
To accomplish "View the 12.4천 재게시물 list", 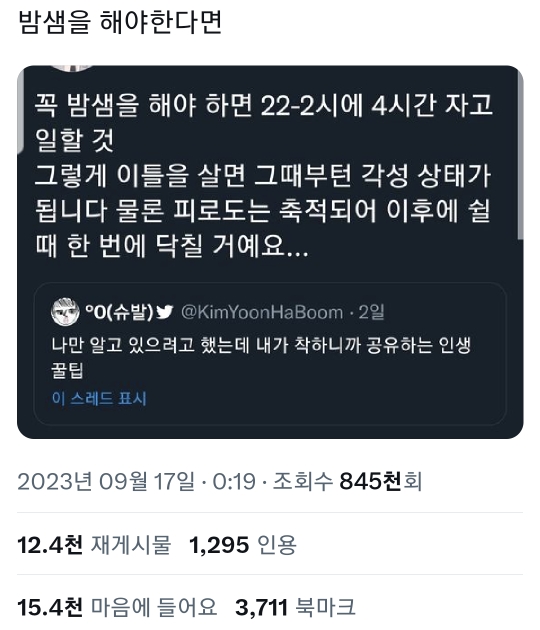I will (x=94, y=545).
